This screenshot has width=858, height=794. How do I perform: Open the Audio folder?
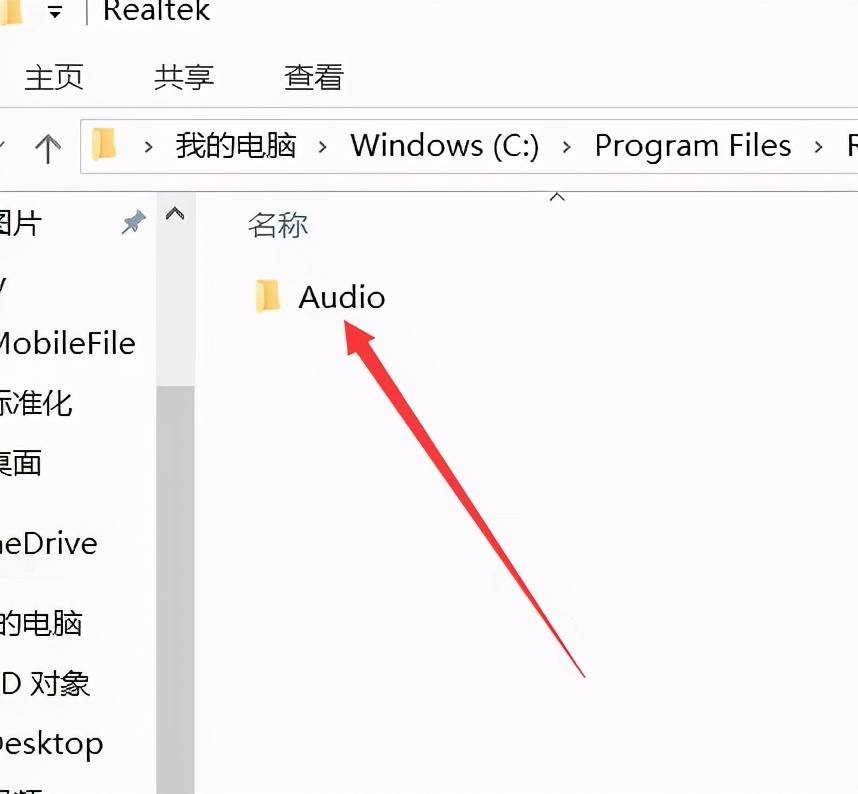tap(340, 297)
